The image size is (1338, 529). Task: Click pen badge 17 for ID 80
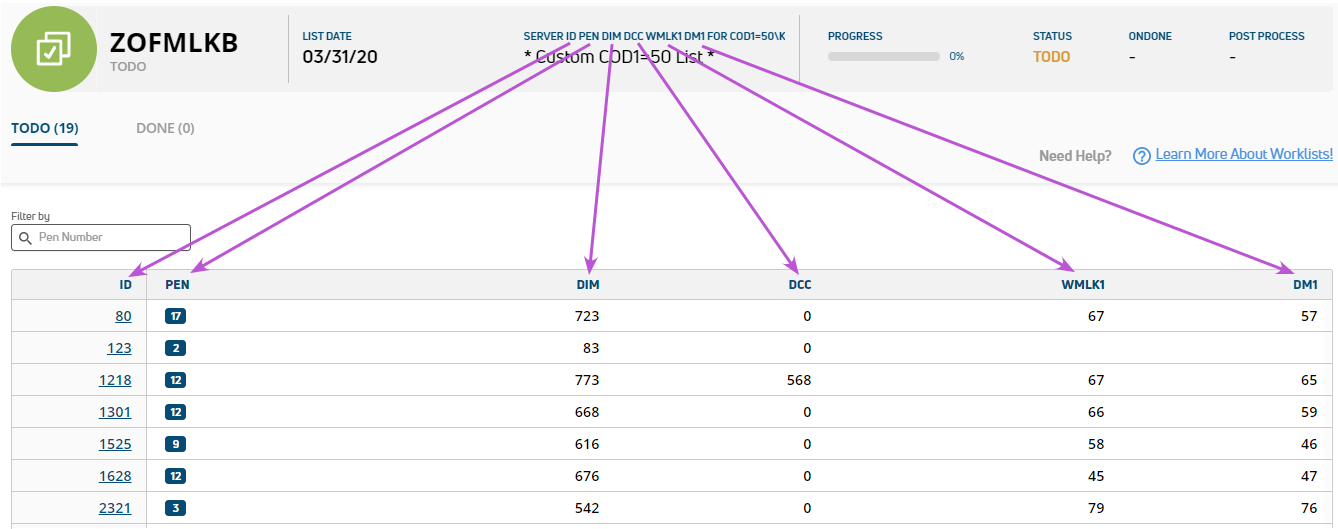point(176,316)
